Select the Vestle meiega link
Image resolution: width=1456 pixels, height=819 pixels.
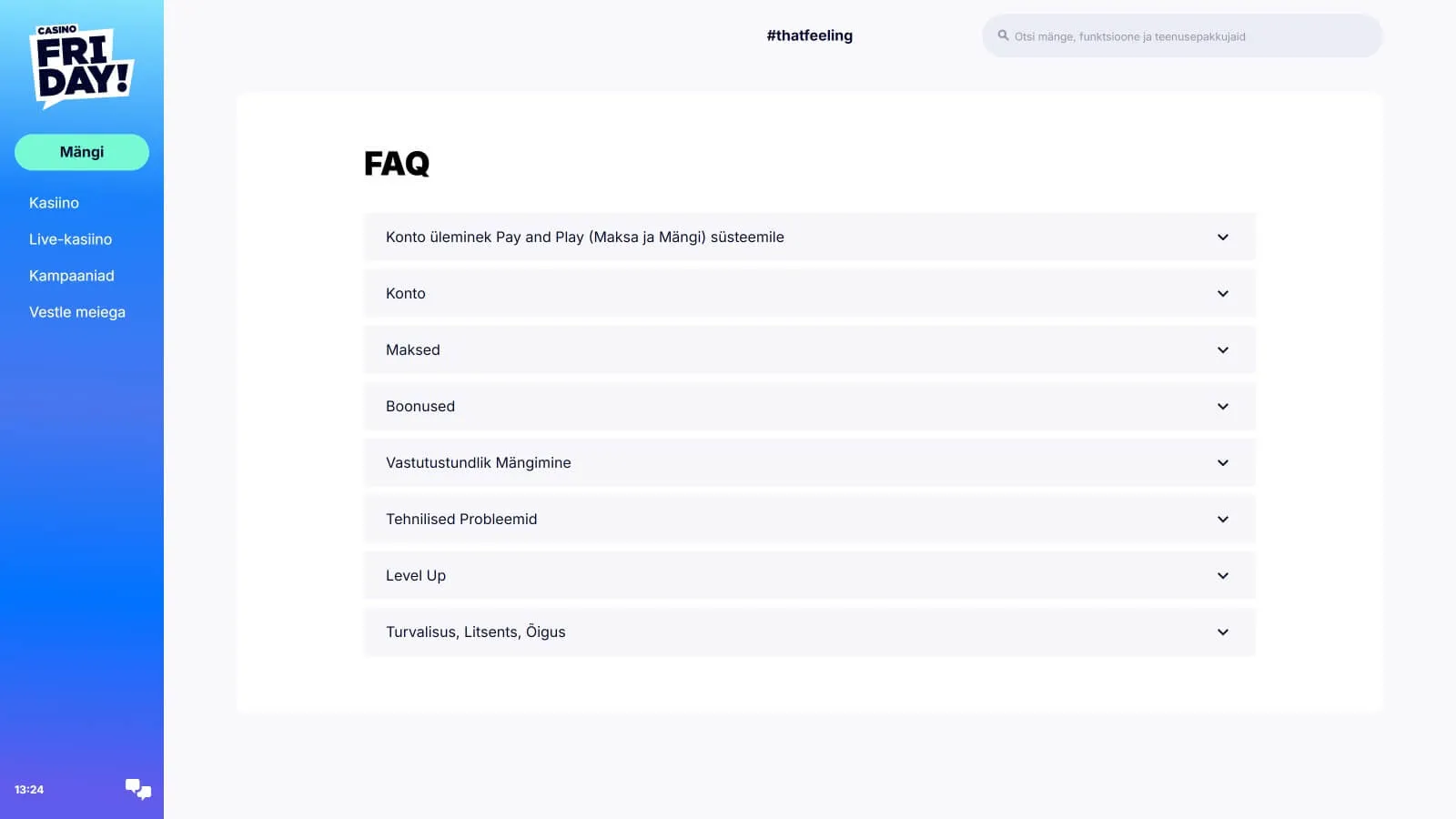[77, 312]
